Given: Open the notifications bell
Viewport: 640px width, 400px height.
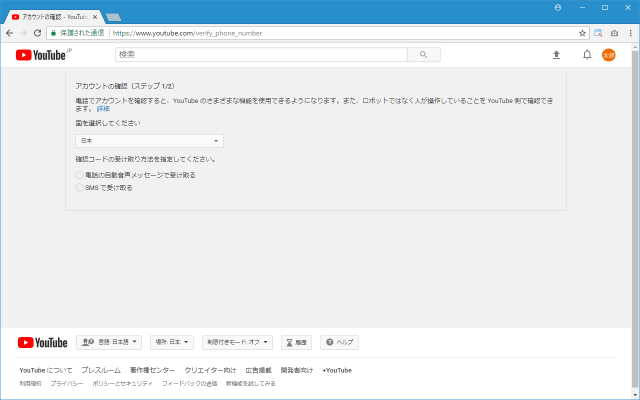Looking at the screenshot, I should 587,55.
